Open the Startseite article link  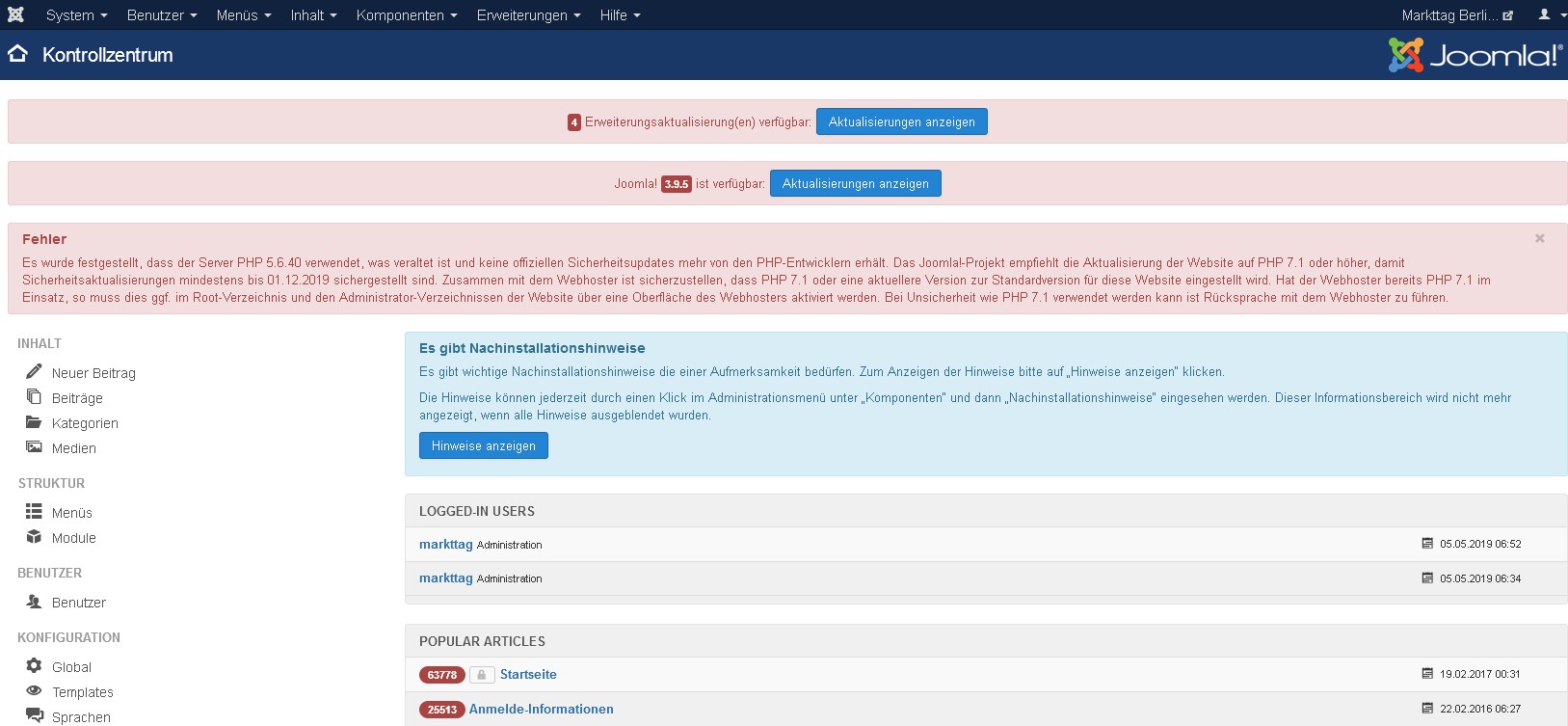[528, 674]
